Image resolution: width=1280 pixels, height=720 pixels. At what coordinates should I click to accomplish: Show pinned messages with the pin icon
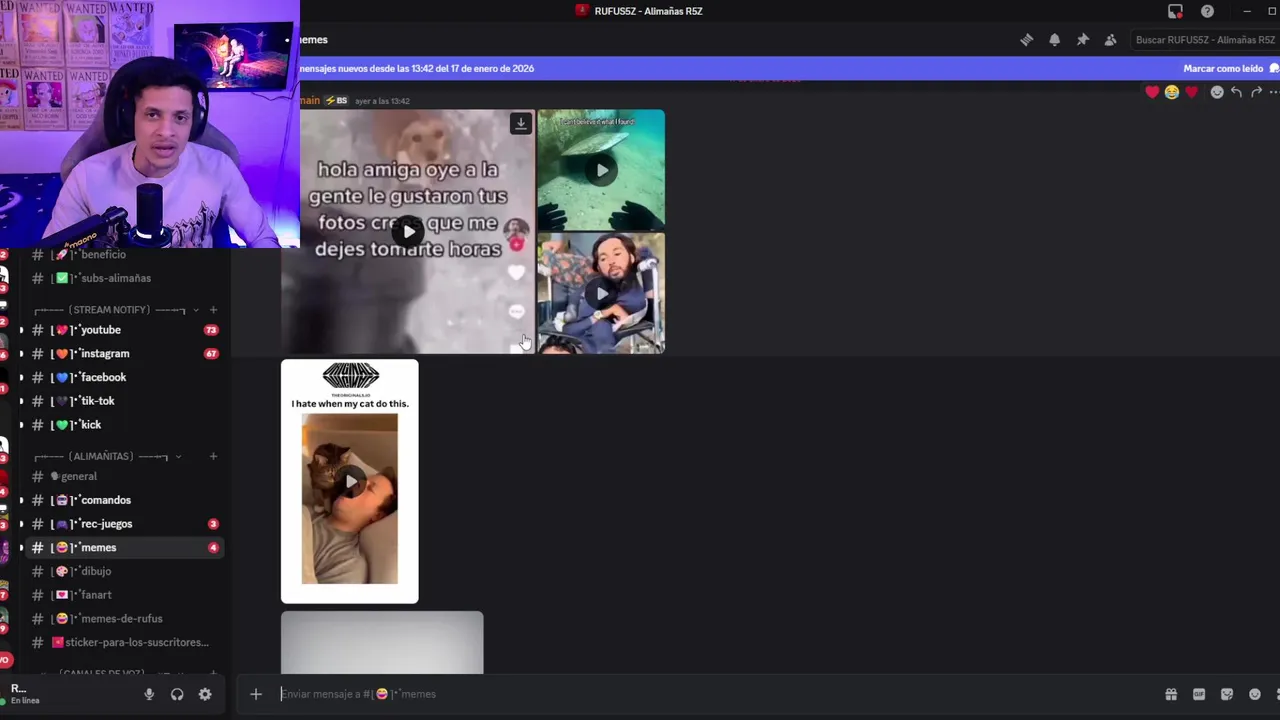(x=1082, y=40)
